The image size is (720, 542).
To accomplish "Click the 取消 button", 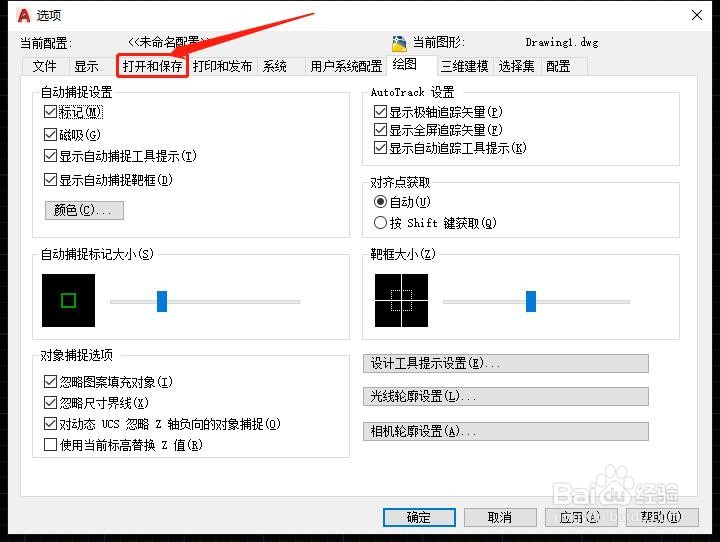I will click(500, 518).
